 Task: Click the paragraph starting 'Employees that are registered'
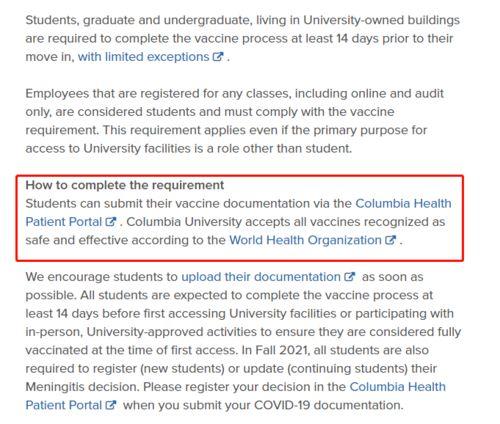tap(234, 121)
